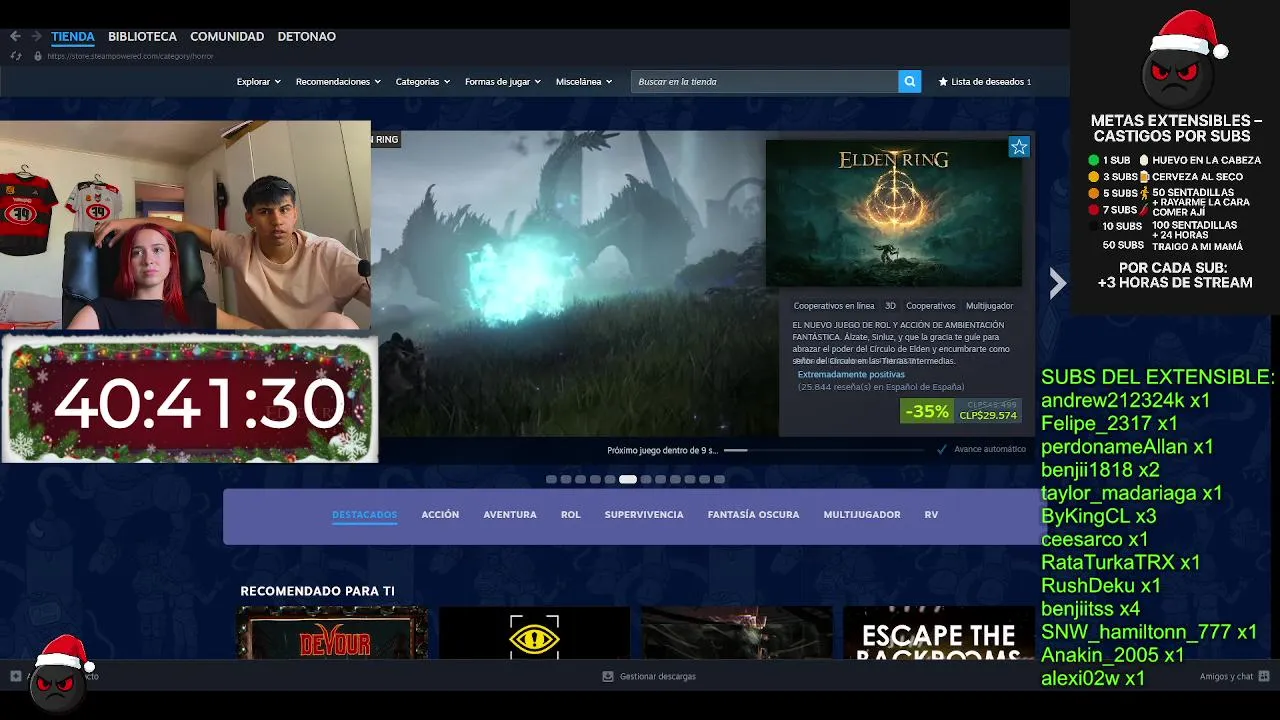Image resolution: width=1280 pixels, height=720 pixels.
Task: Click Gestionar descargas text
Action: 658,676
